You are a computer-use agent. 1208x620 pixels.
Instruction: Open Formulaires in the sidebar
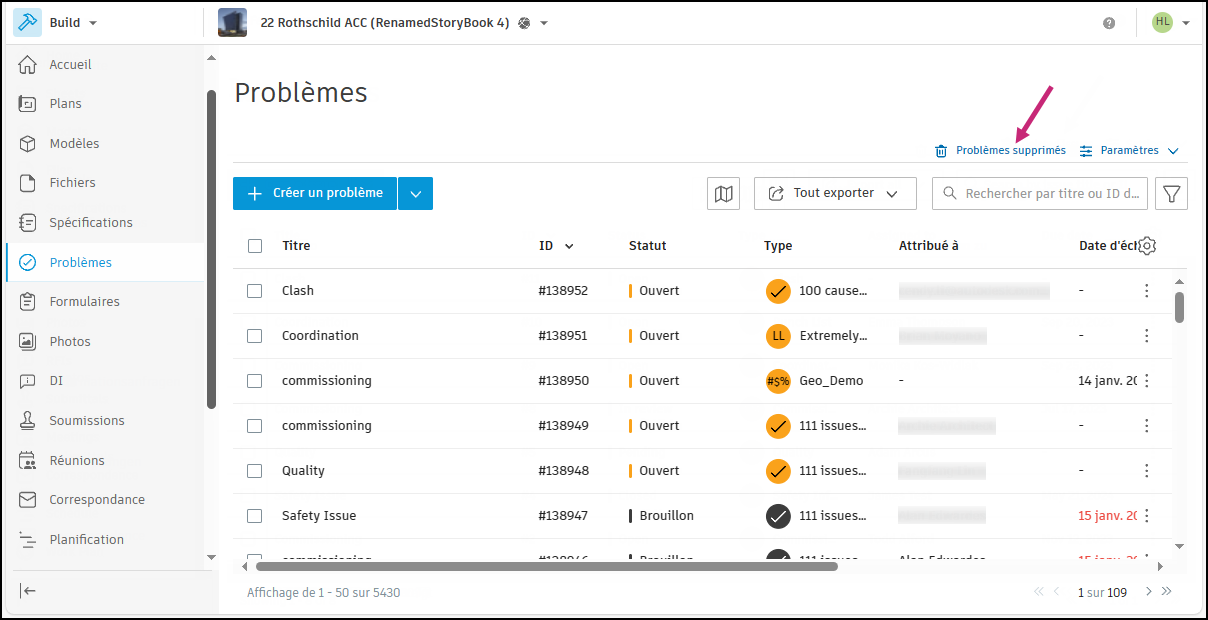84,301
